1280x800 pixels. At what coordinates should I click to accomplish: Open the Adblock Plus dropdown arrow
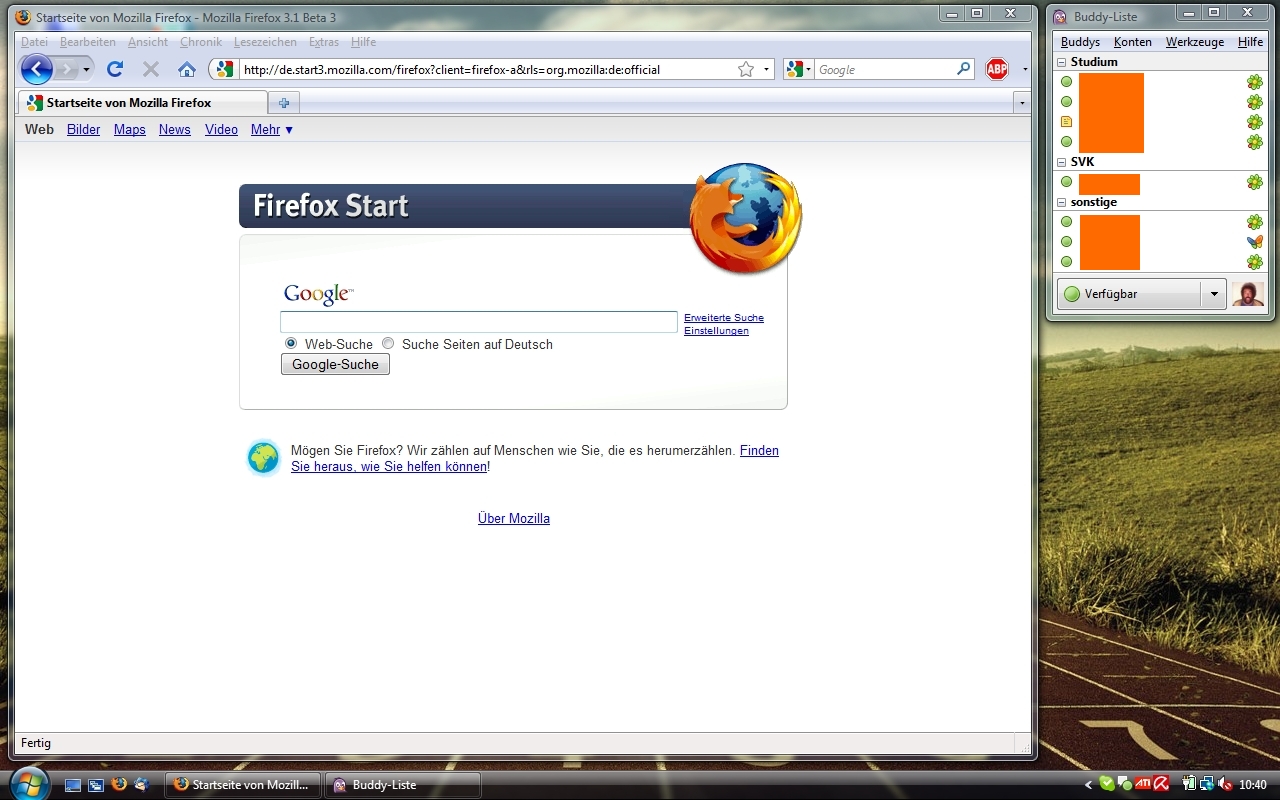point(1024,70)
